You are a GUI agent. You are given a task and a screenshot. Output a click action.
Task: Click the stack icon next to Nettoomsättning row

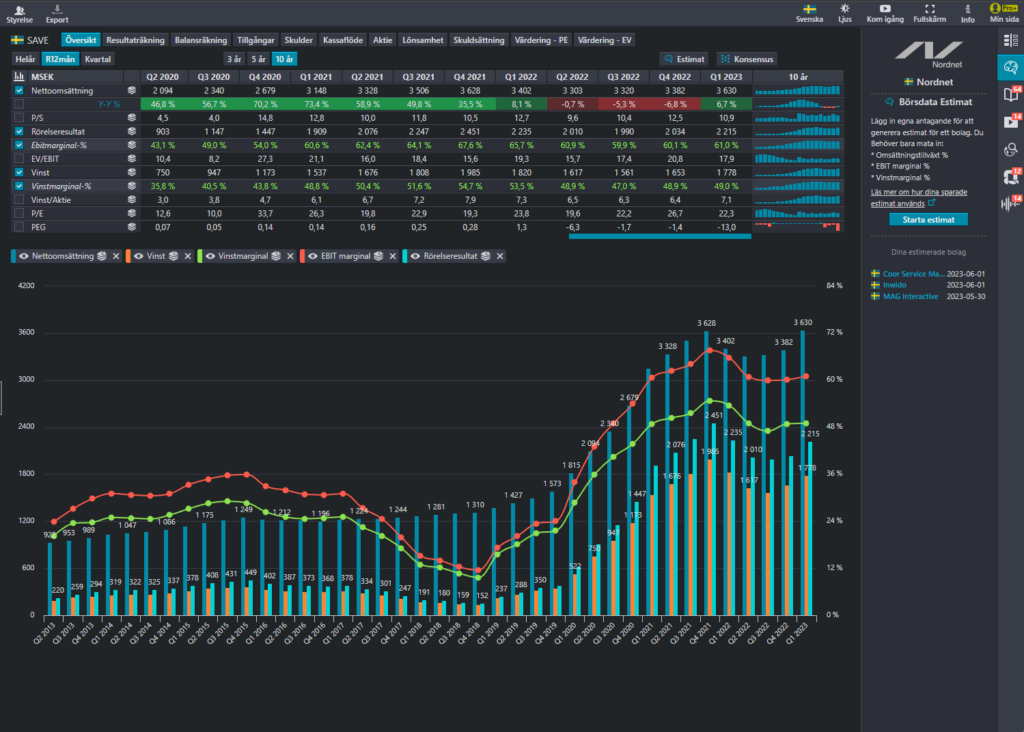[132, 90]
